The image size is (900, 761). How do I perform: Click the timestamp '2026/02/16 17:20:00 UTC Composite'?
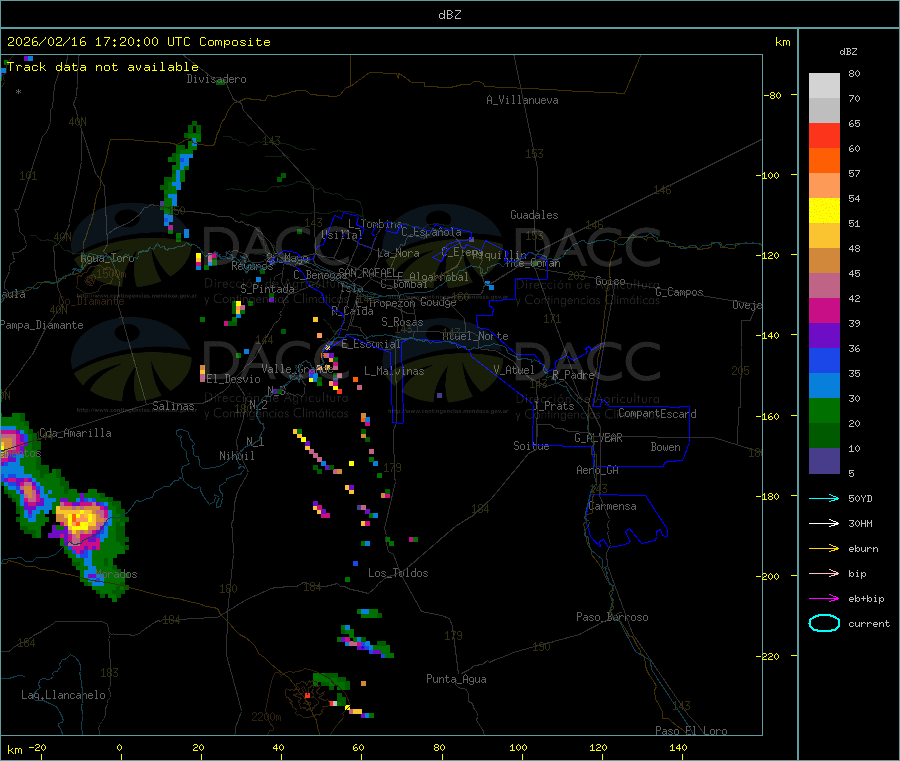click(x=138, y=42)
